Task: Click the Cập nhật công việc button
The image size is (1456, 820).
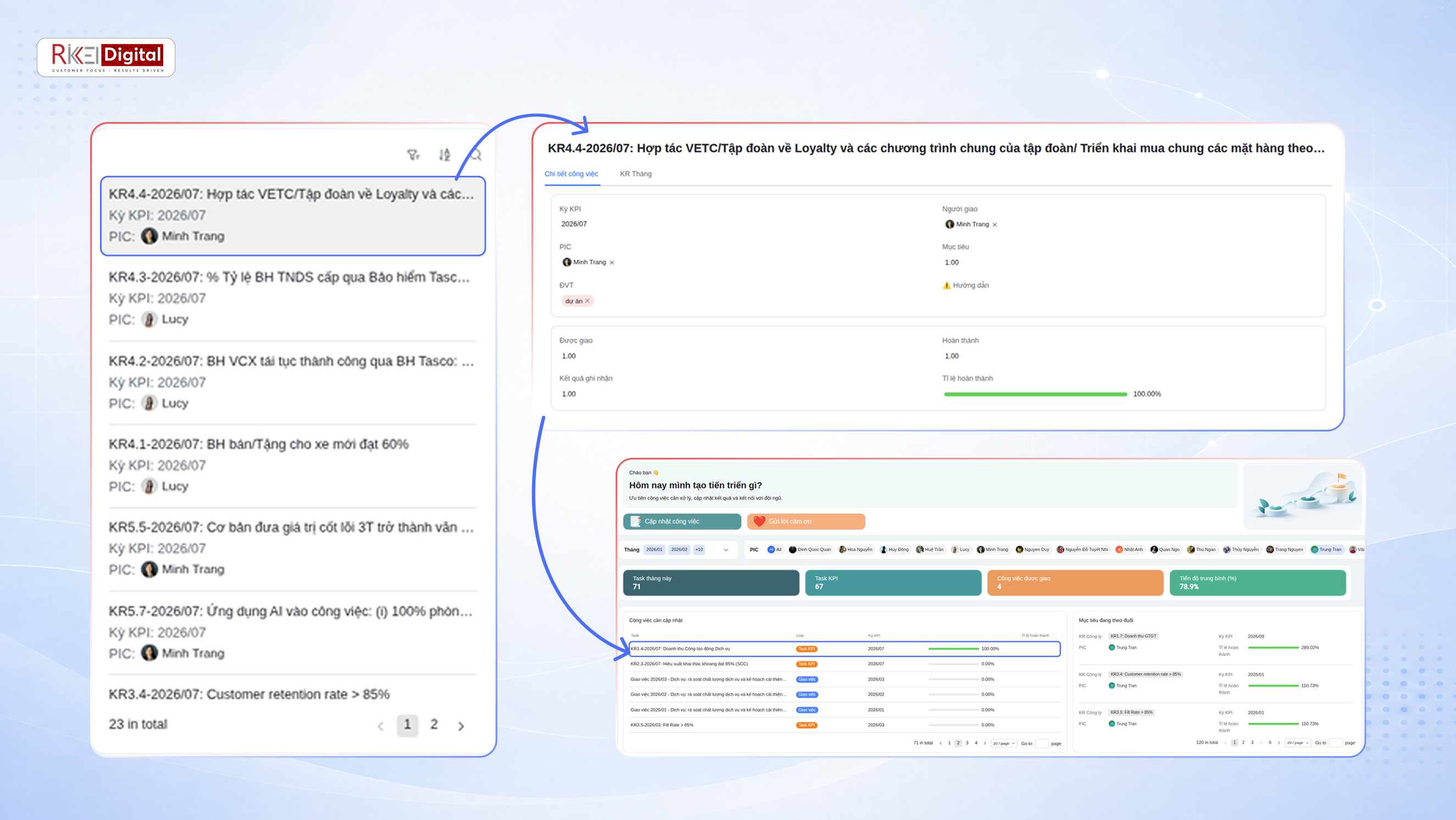Action: [x=682, y=521]
